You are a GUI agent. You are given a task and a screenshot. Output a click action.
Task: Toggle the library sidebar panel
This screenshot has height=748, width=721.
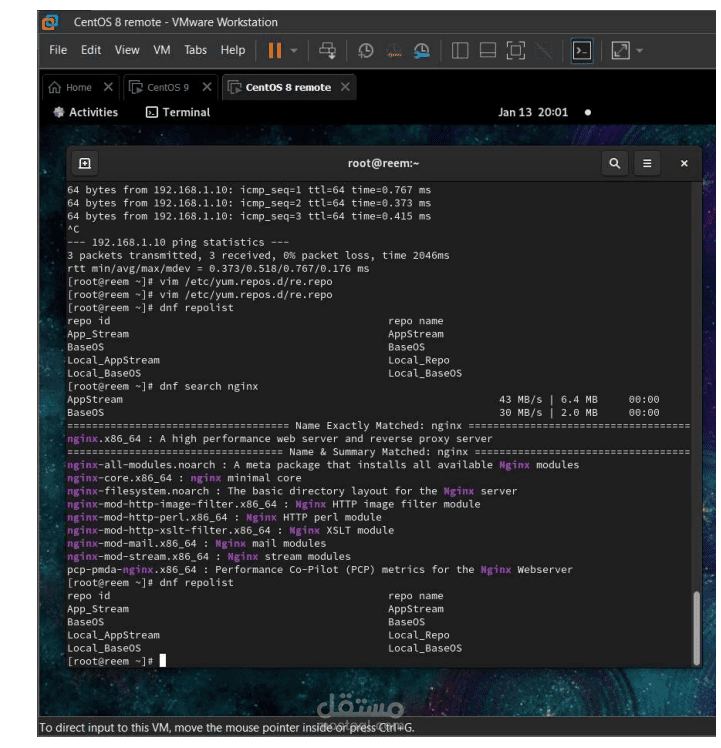[x=460, y=50]
